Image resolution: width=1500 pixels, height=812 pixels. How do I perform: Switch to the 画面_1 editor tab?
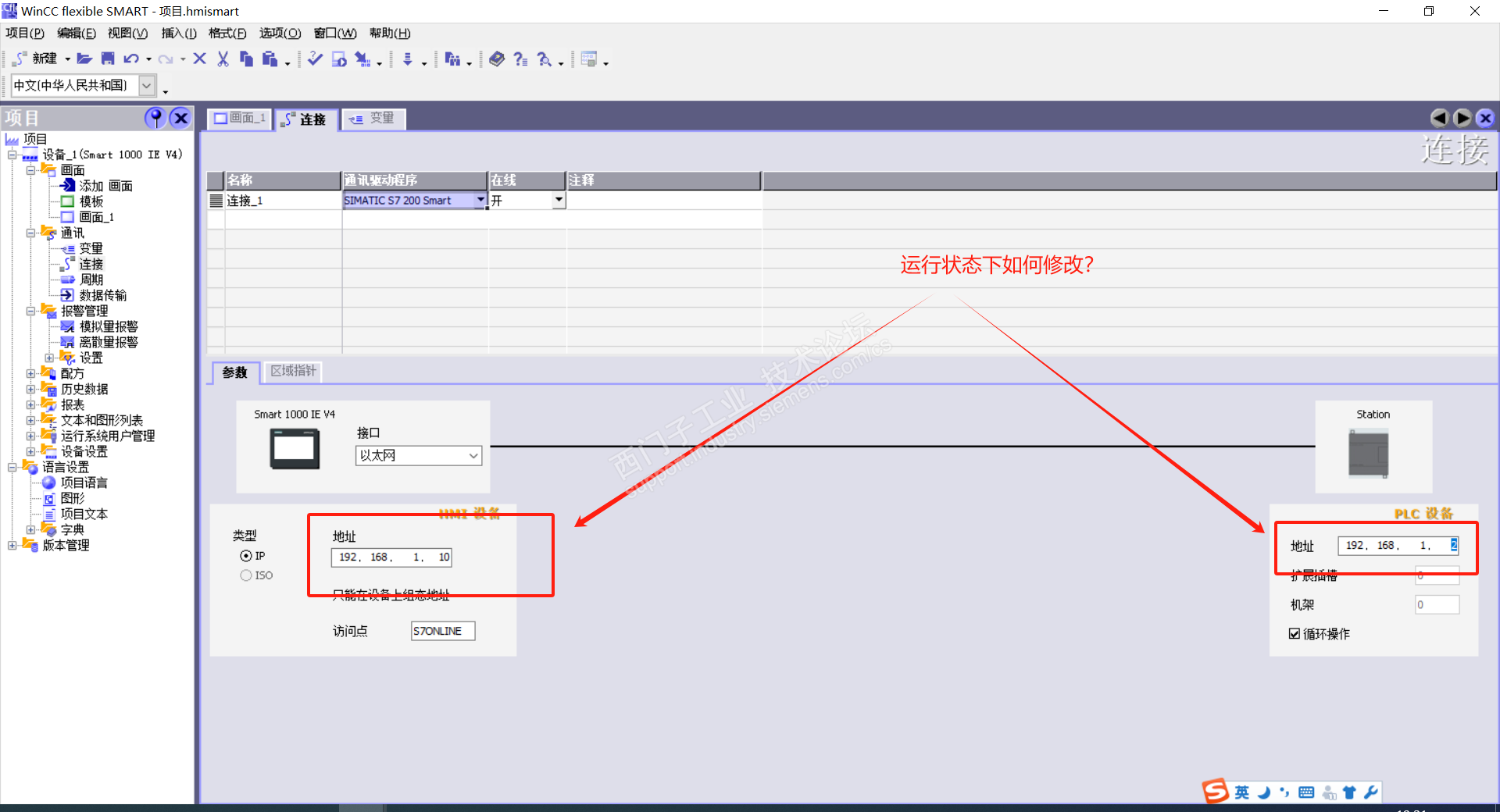(x=240, y=119)
